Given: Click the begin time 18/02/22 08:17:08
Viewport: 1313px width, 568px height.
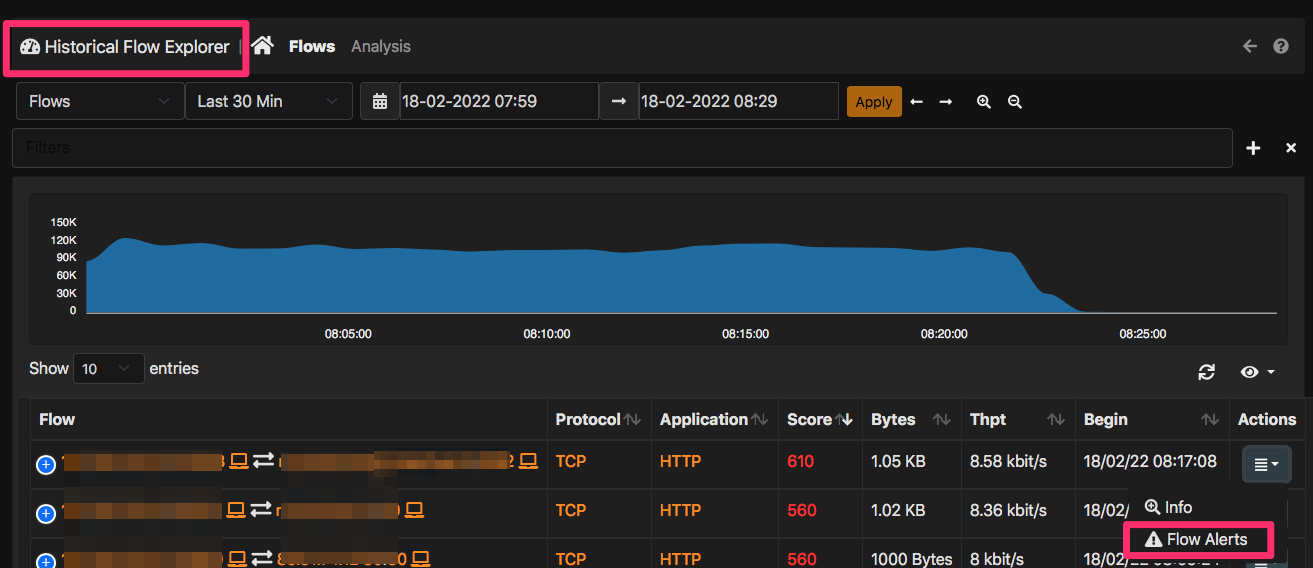Looking at the screenshot, I should coord(1150,461).
